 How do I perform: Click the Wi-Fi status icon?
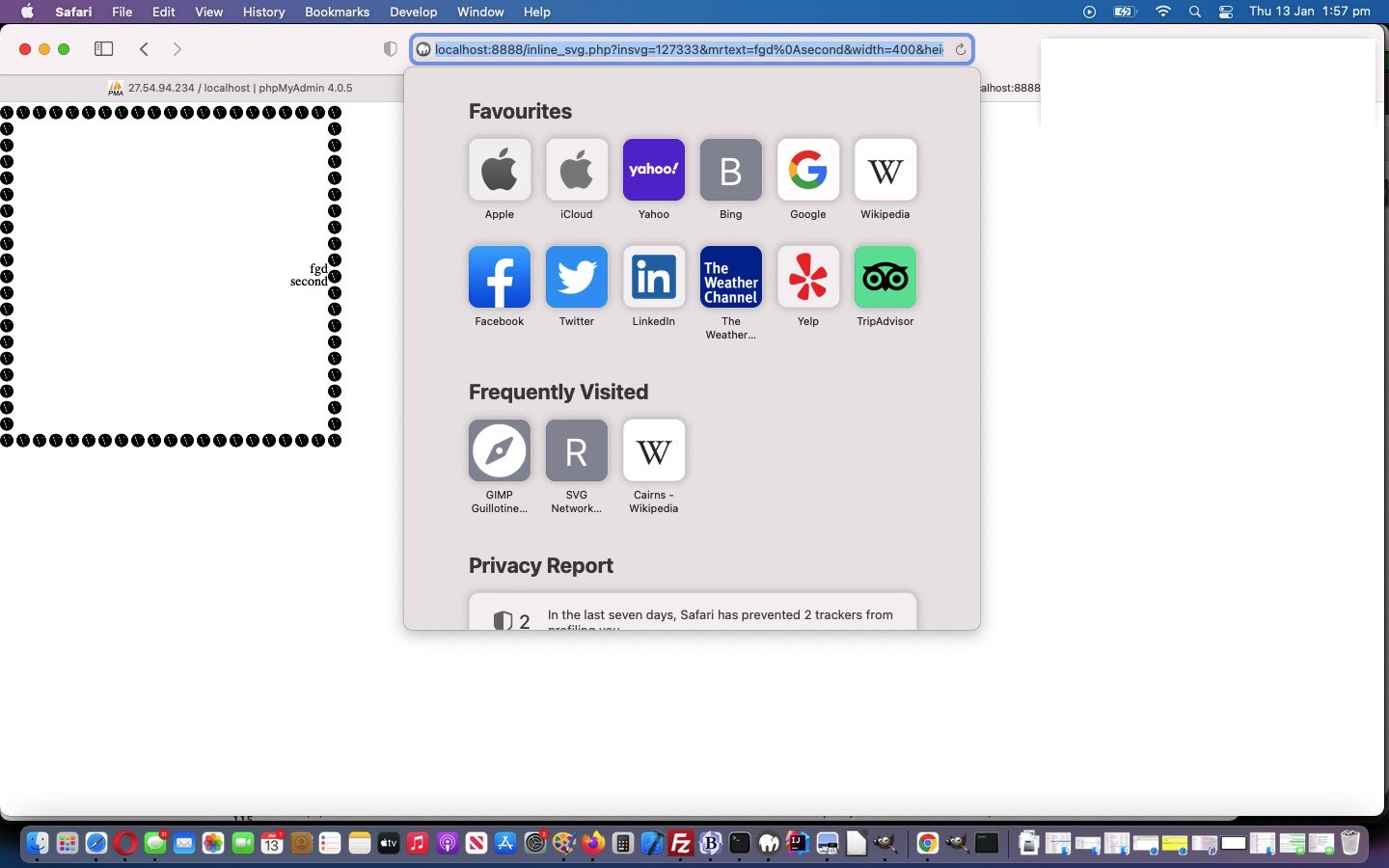click(x=1163, y=12)
